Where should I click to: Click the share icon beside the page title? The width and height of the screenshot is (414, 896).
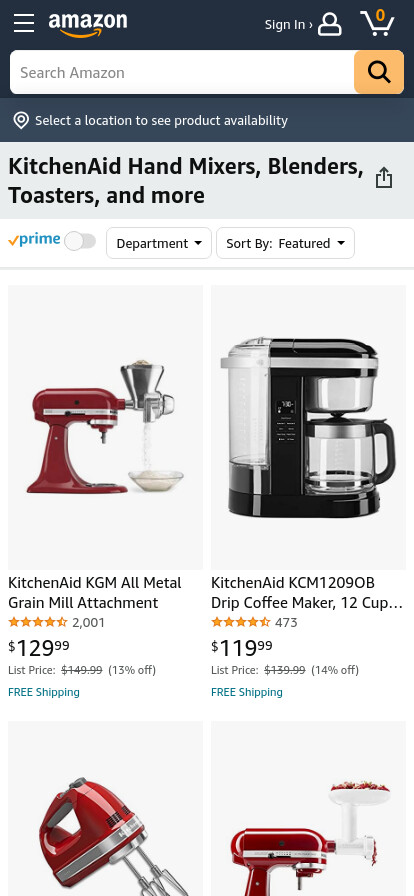384,178
